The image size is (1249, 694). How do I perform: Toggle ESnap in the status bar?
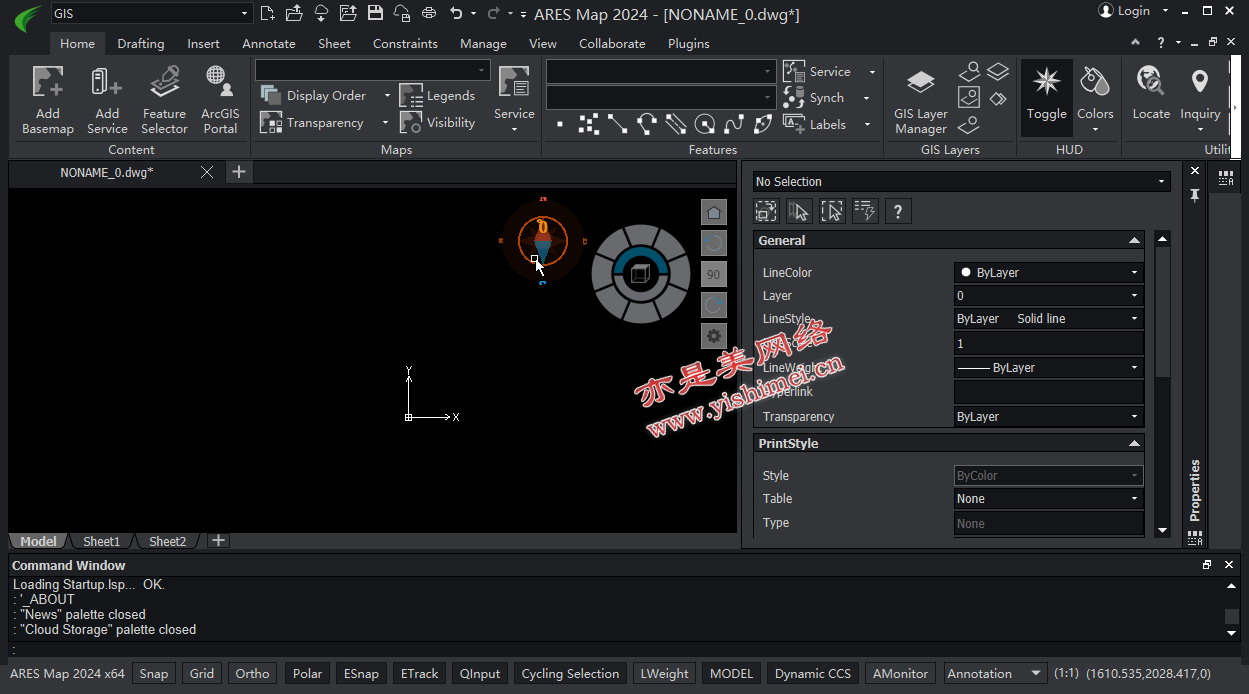click(361, 674)
